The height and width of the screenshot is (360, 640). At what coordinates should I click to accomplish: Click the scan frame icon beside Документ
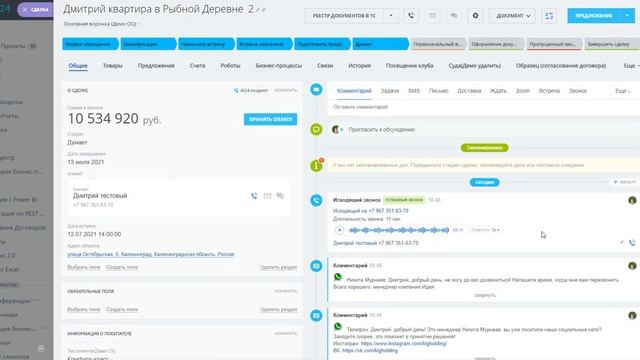pos(549,16)
